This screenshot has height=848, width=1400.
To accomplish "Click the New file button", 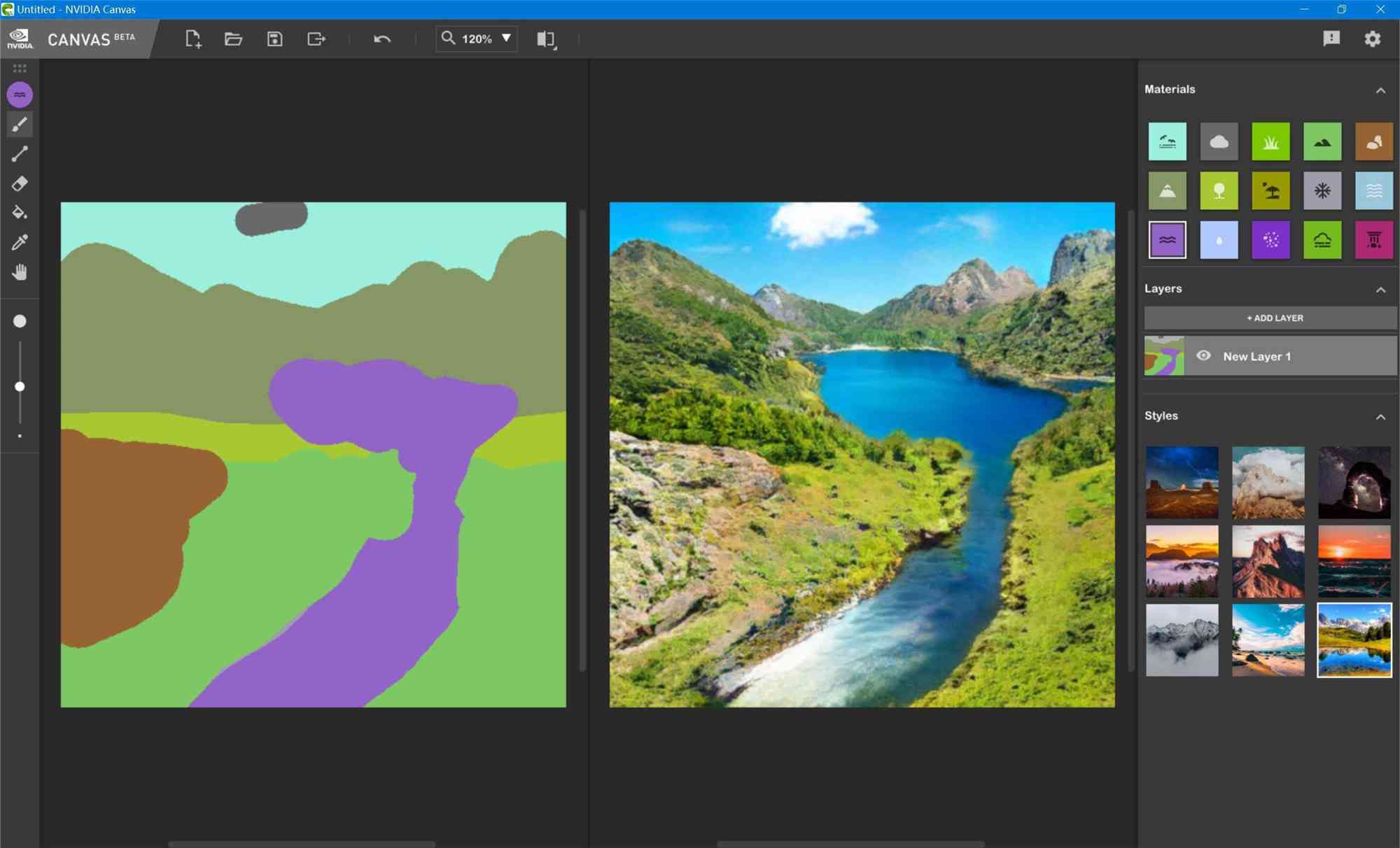I will [x=194, y=38].
